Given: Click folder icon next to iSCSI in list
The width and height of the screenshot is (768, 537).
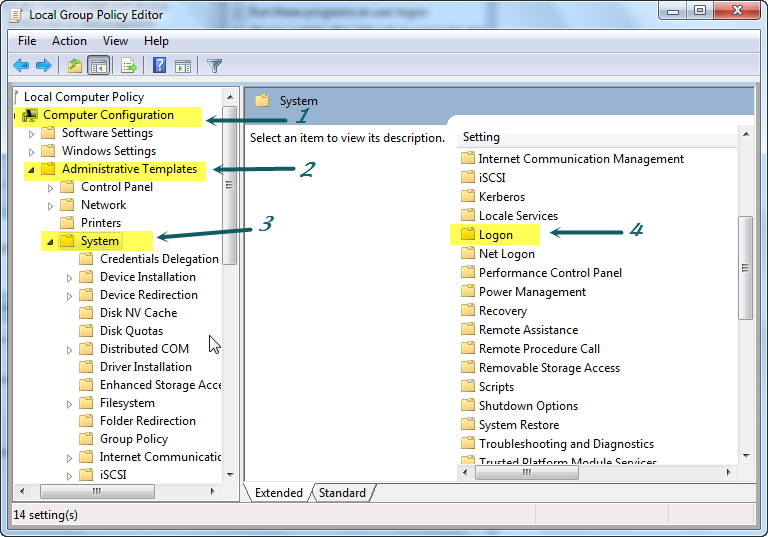Looking at the screenshot, I should pos(468,177).
